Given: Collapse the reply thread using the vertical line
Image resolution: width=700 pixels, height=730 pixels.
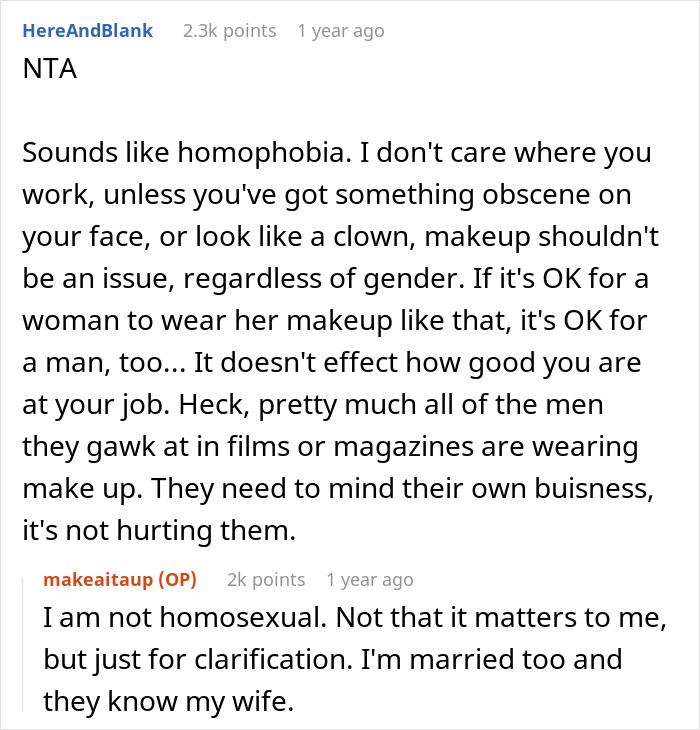Looking at the screenshot, I should click(x=24, y=640).
